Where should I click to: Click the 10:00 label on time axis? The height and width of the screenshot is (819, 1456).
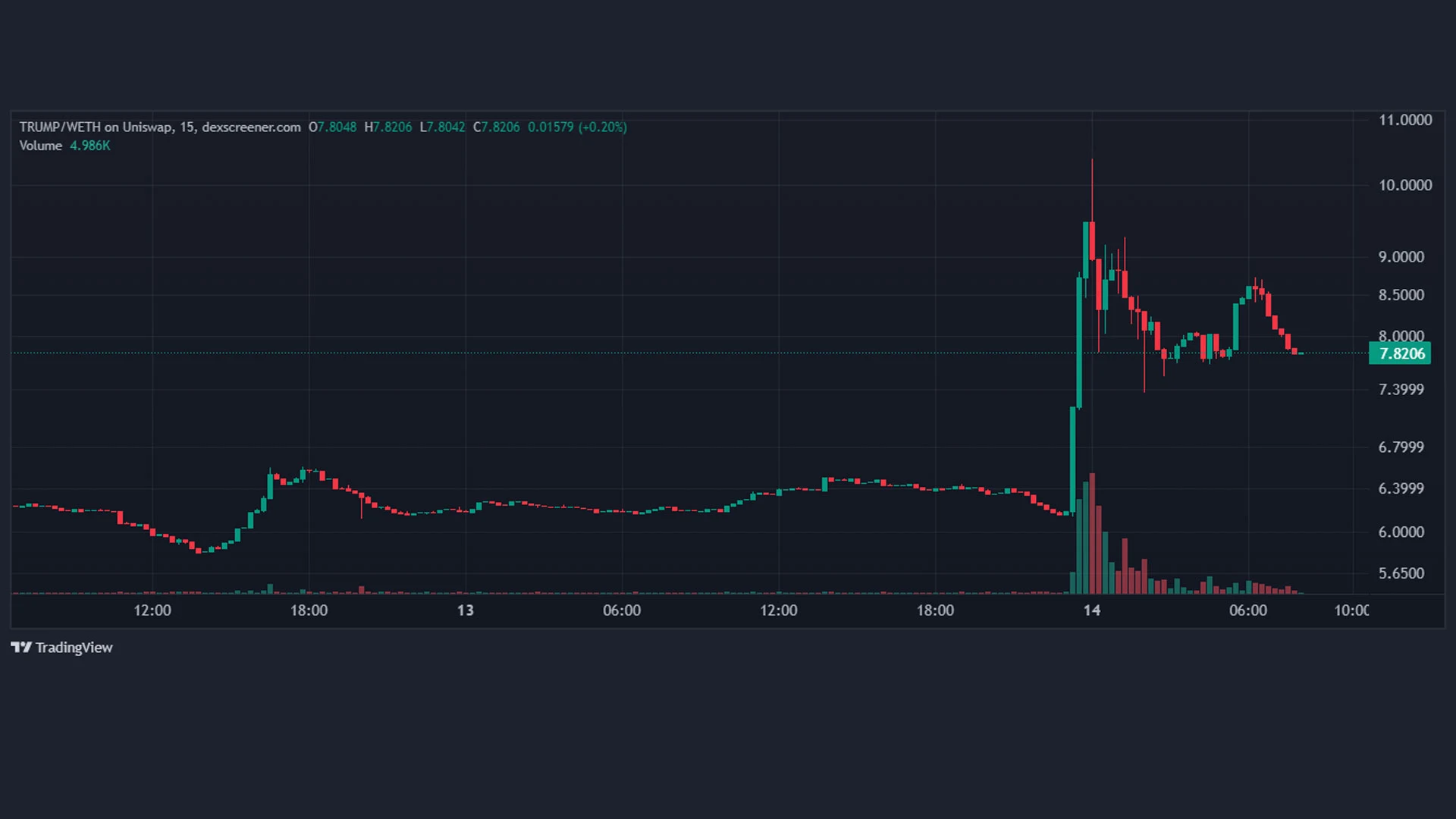1351,610
